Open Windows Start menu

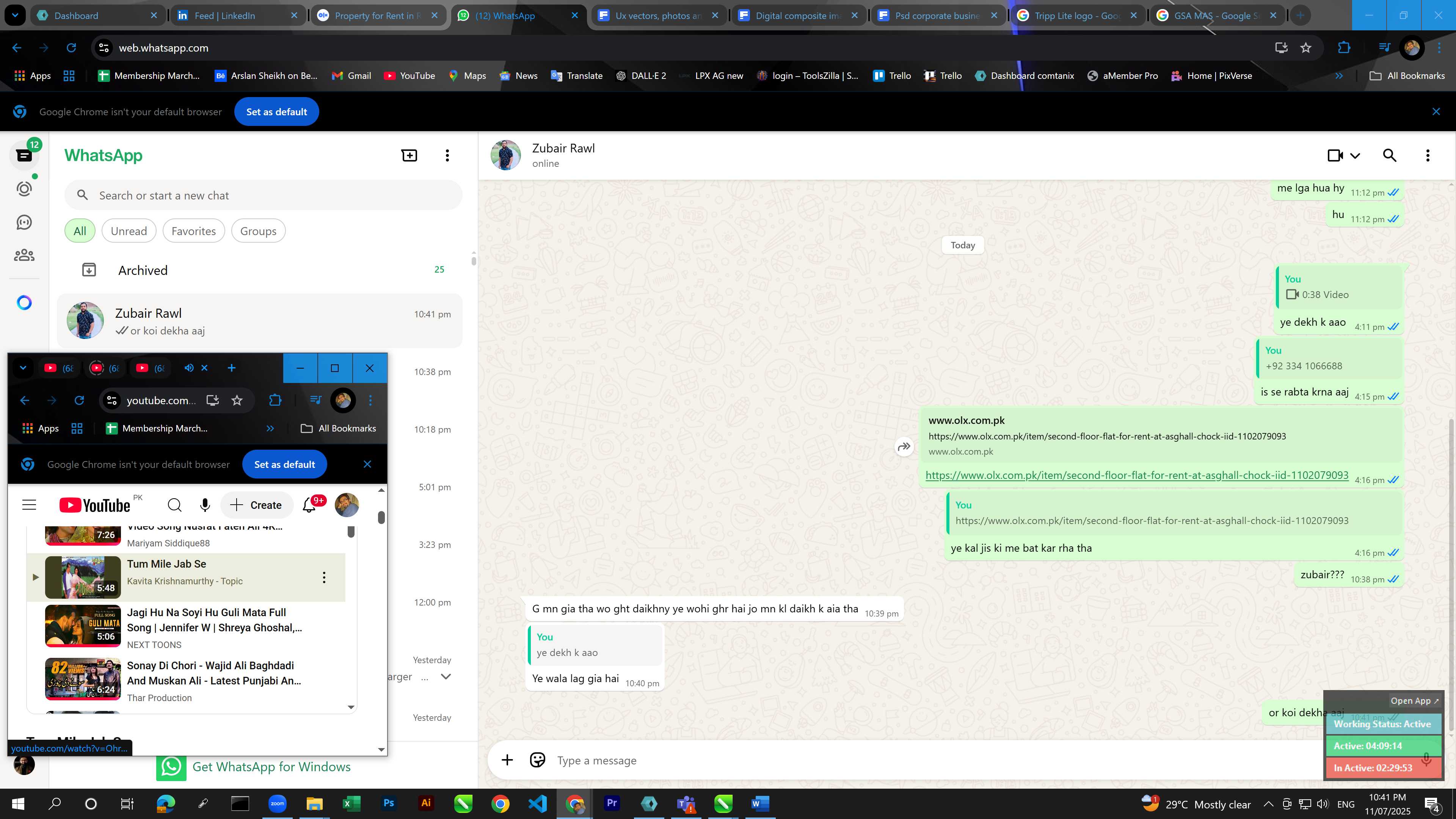[x=17, y=804]
